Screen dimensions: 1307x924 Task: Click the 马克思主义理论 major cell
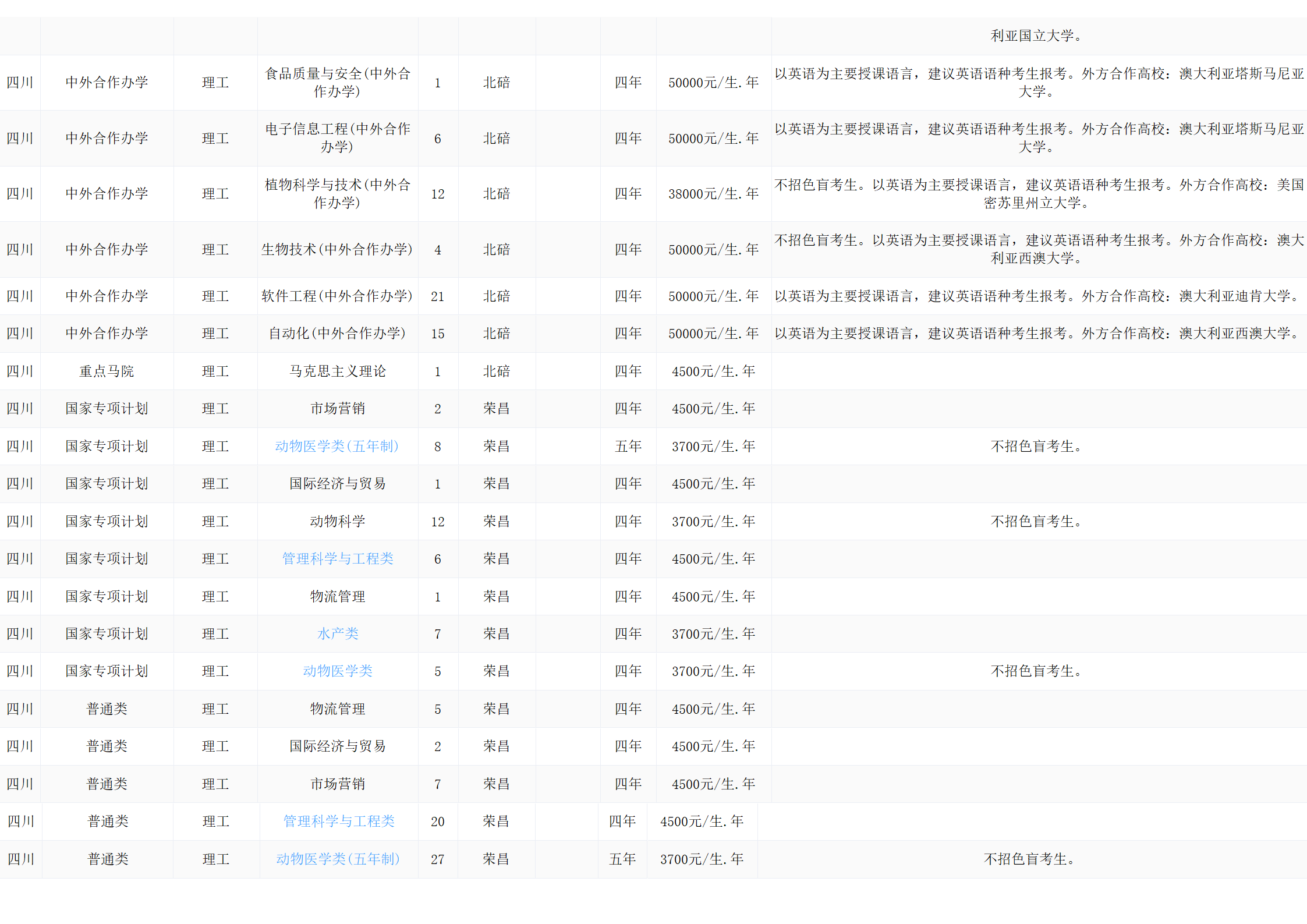338,371
